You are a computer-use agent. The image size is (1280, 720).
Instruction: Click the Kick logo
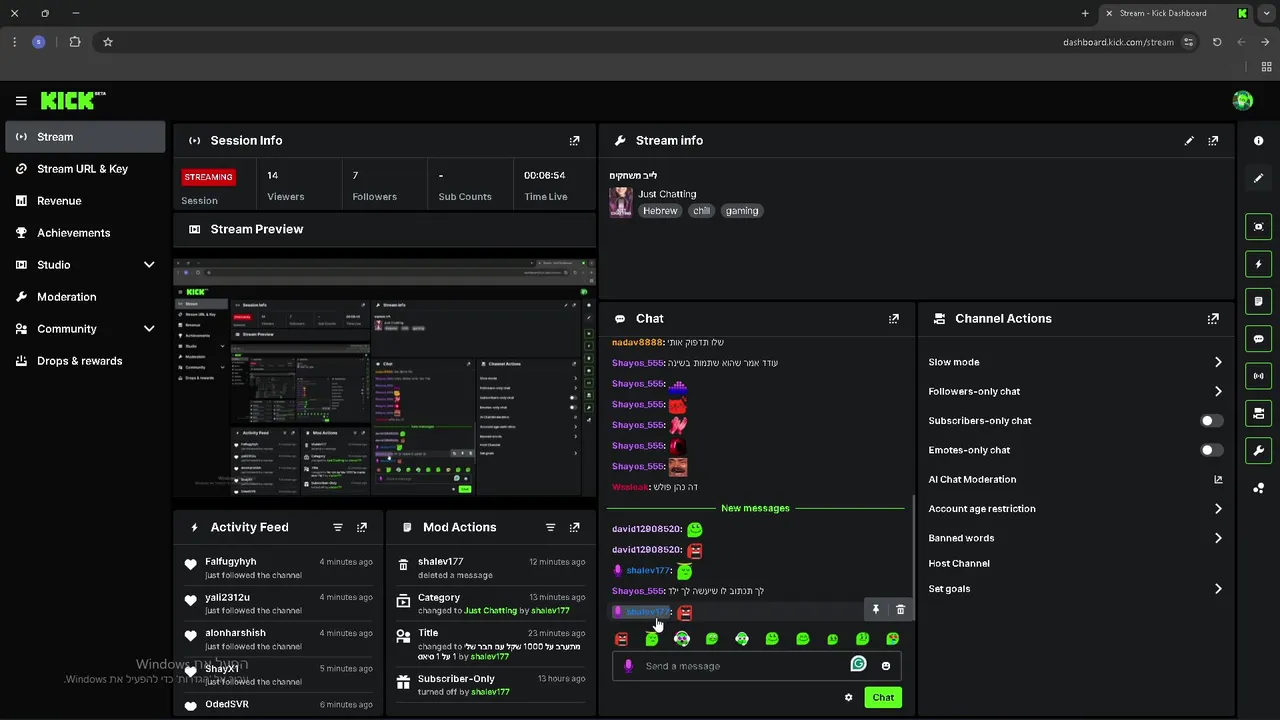(x=73, y=100)
